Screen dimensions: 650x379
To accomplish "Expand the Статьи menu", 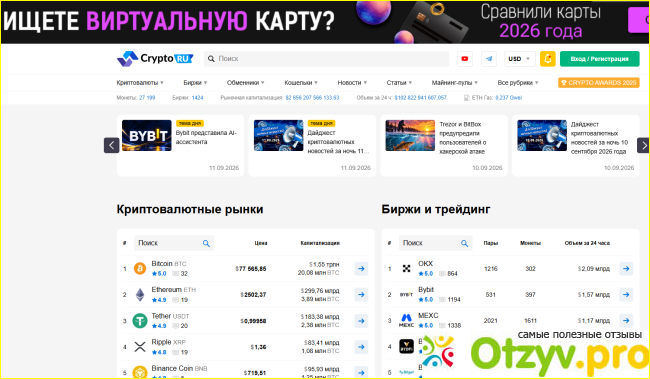I will (399, 83).
